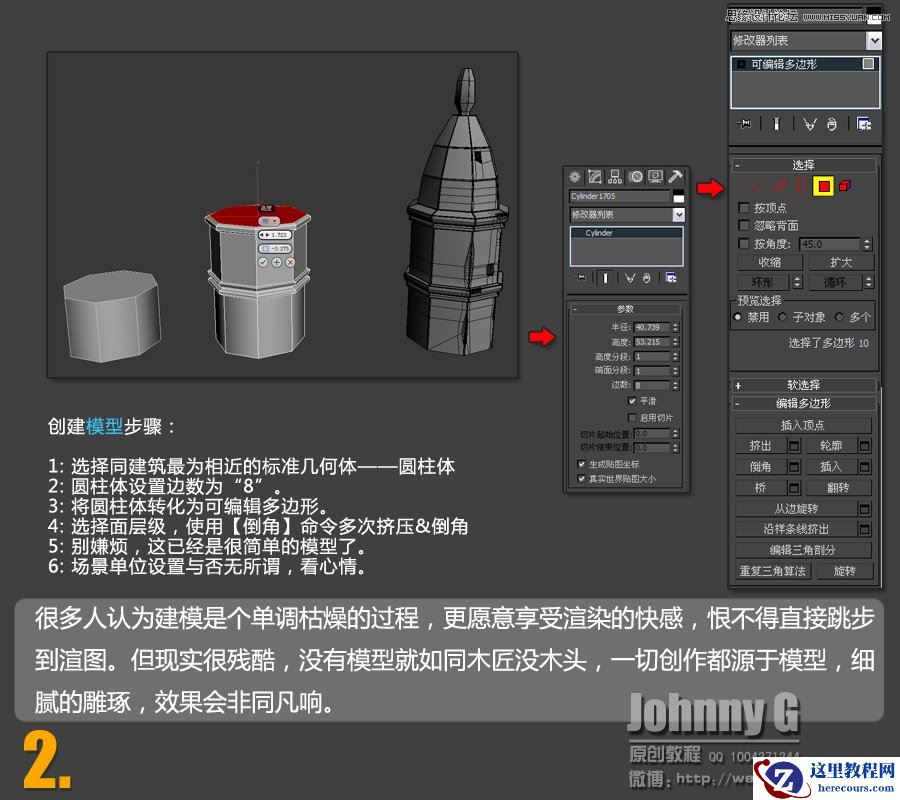Switch to the Display panel tab

point(655,176)
